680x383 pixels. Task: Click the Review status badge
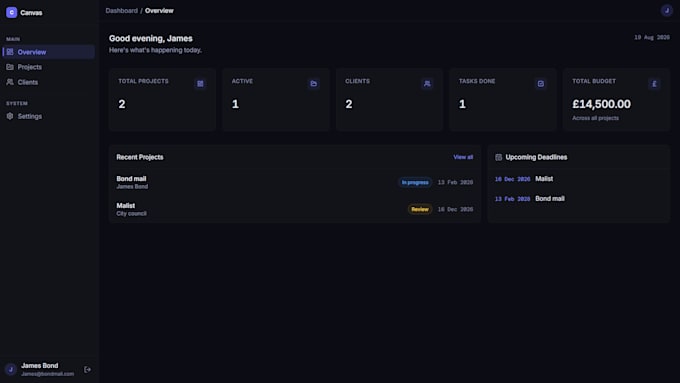click(420, 209)
